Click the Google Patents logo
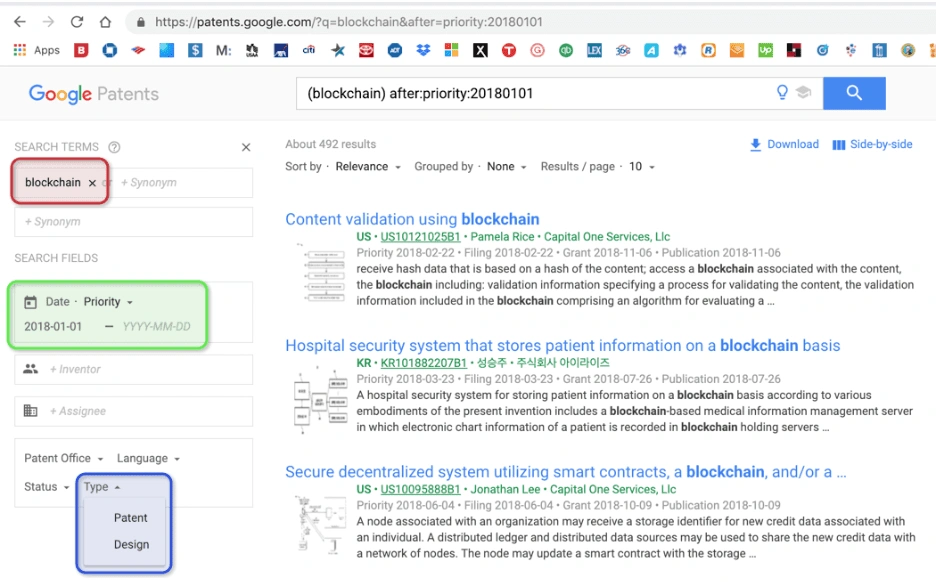Viewport: 936px width, 582px height. point(94,94)
